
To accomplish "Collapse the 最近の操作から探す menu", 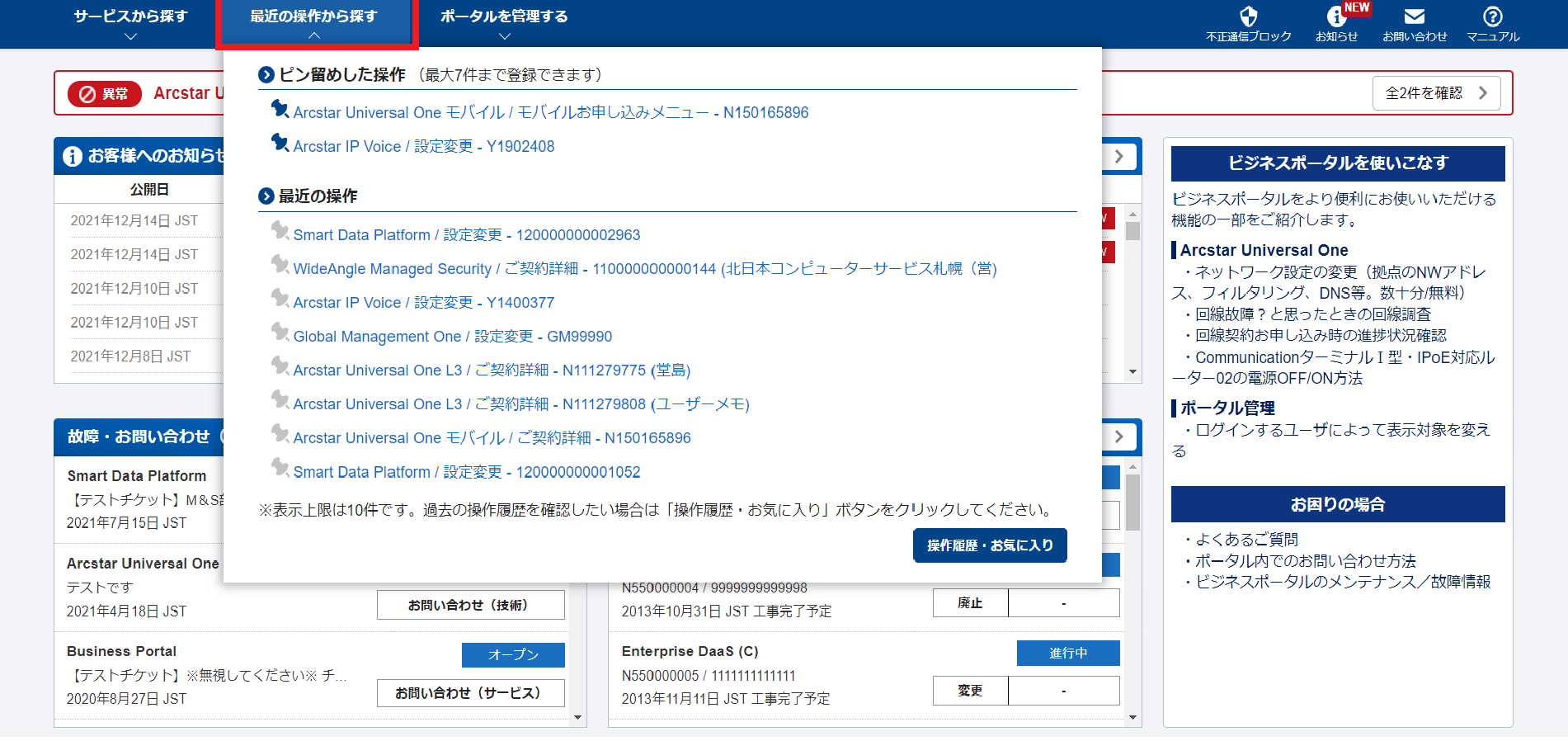I will point(314,23).
